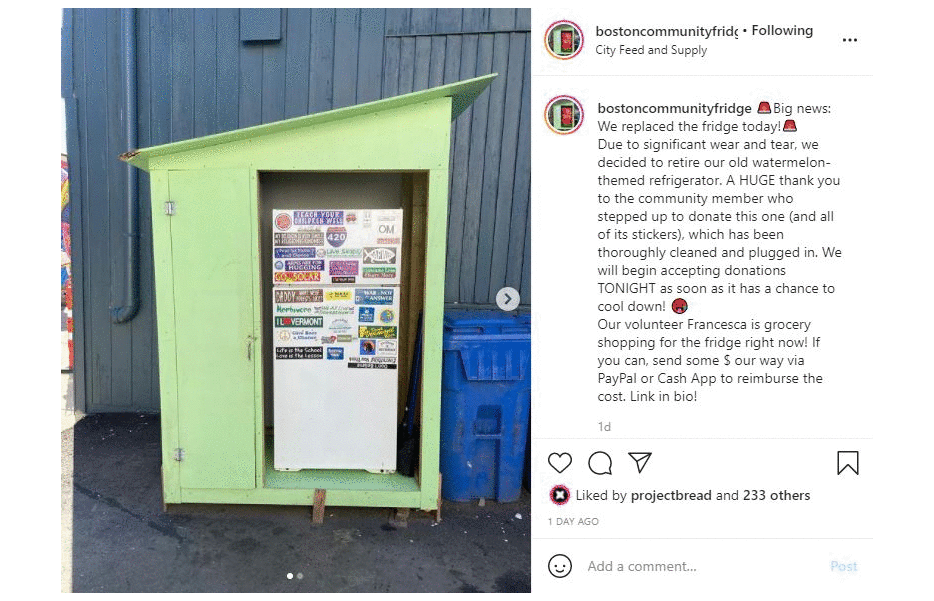Advance to next photo with arrow
Viewport: 934px width, 601px height.
pos(508,299)
